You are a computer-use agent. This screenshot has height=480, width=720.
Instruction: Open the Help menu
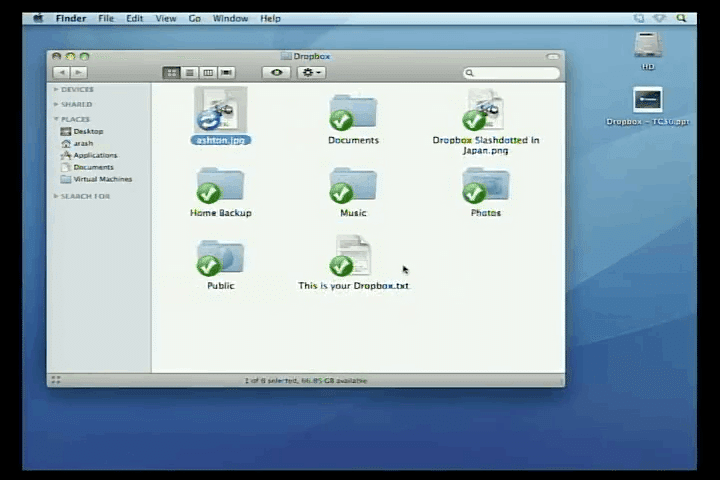pos(270,18)
